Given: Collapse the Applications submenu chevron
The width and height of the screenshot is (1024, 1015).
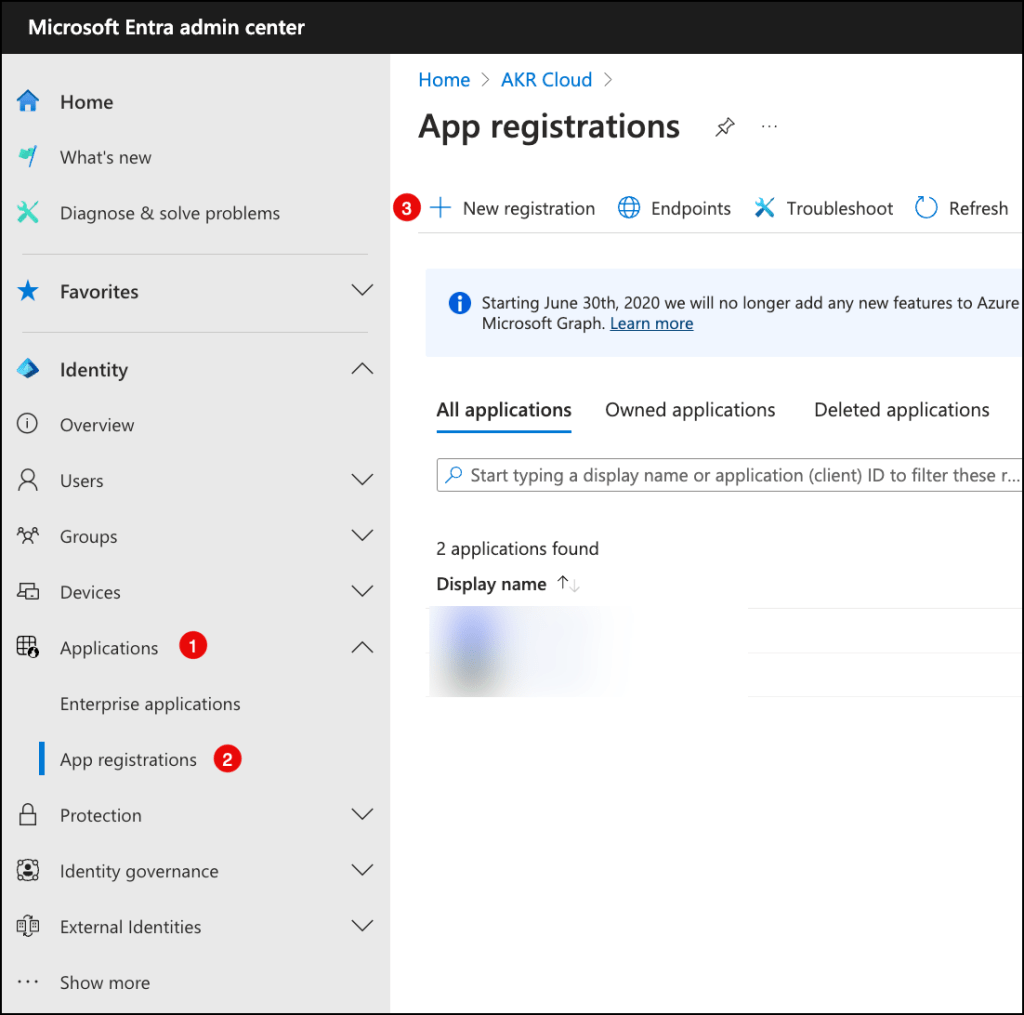Looking at the screenshot, I should click(x=362, y=647).
